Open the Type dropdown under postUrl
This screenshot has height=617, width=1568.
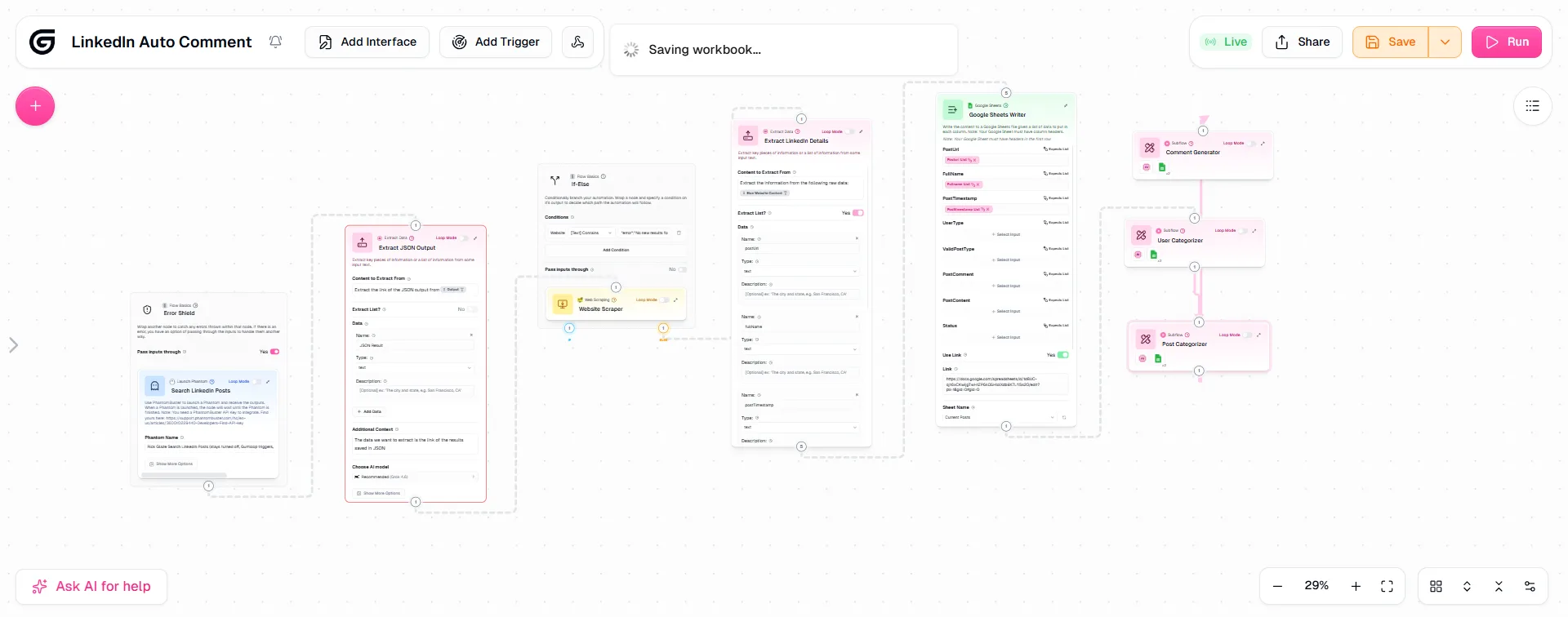point(800,271)
